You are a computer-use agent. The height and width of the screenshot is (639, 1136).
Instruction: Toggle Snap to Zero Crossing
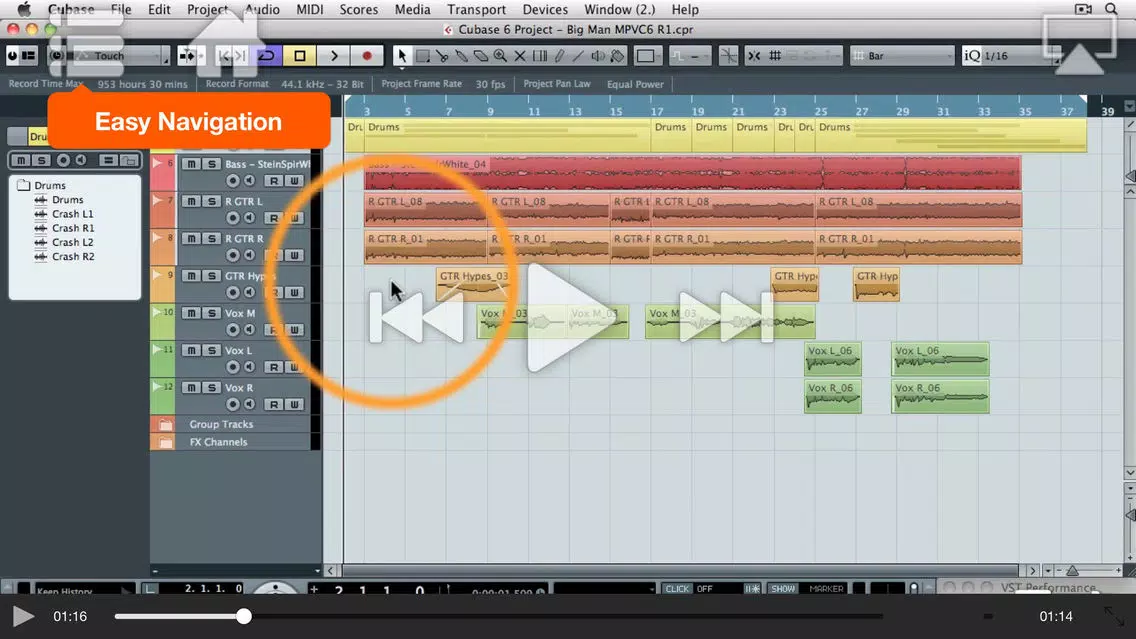tap(728, 56)
